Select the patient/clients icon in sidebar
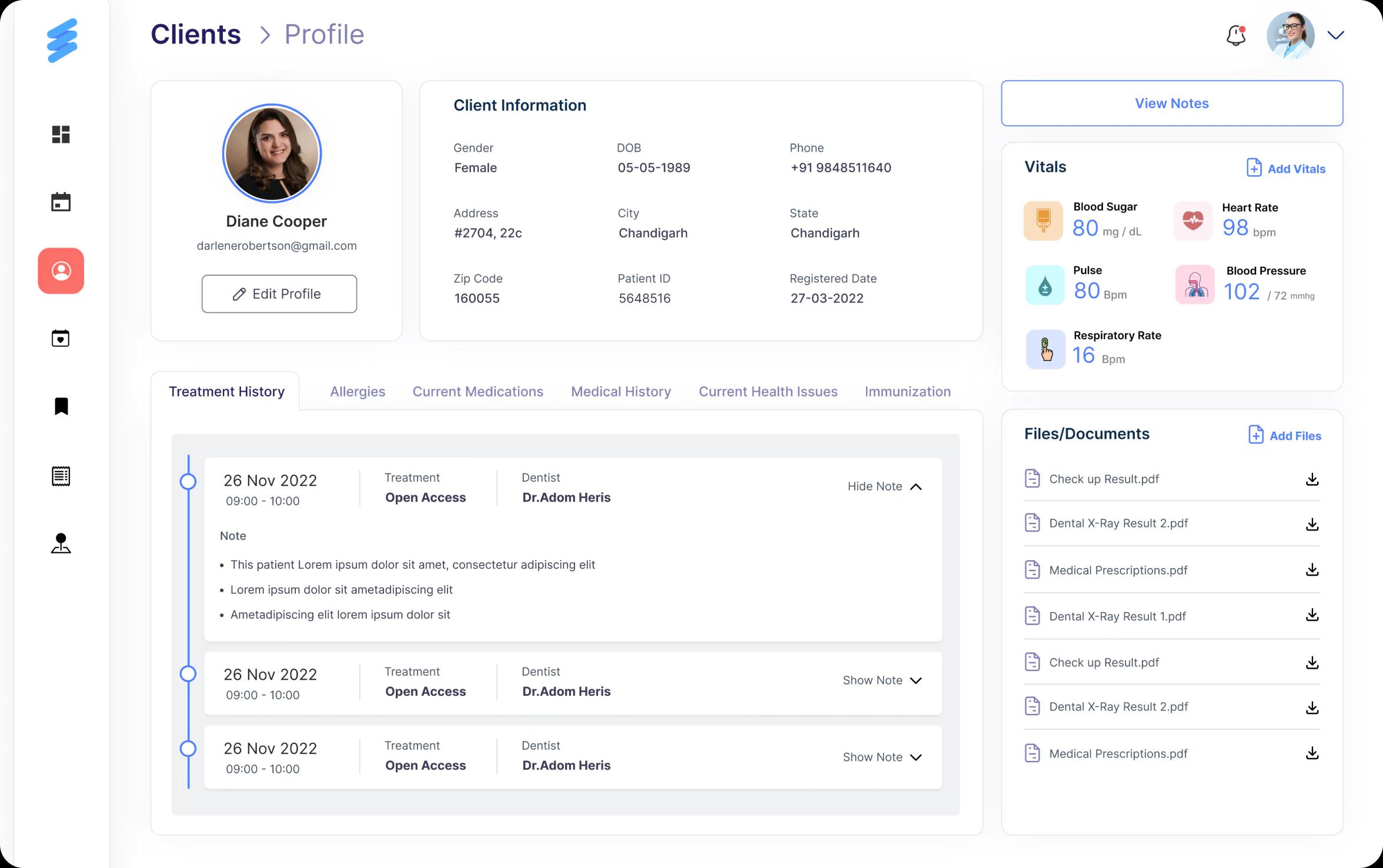 [62, 270]
